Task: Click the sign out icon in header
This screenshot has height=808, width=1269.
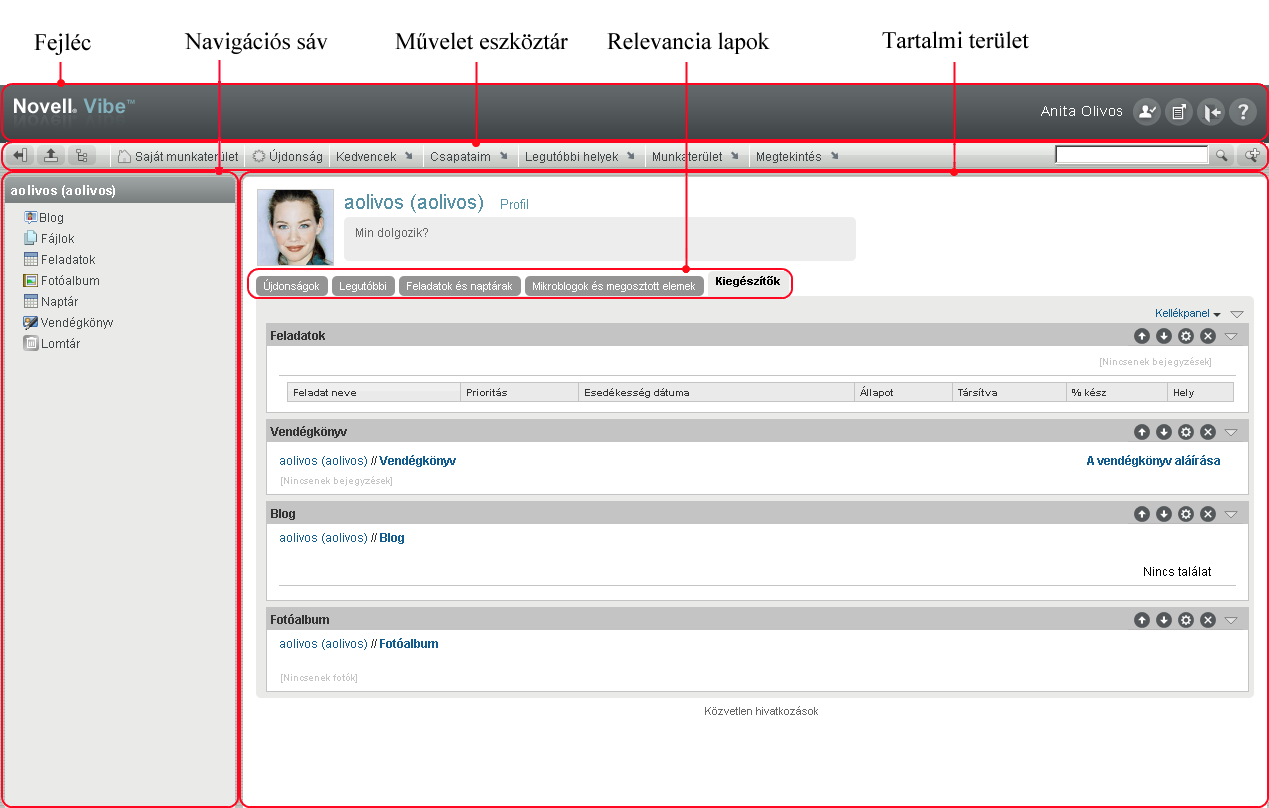Action: (1210, 112)
